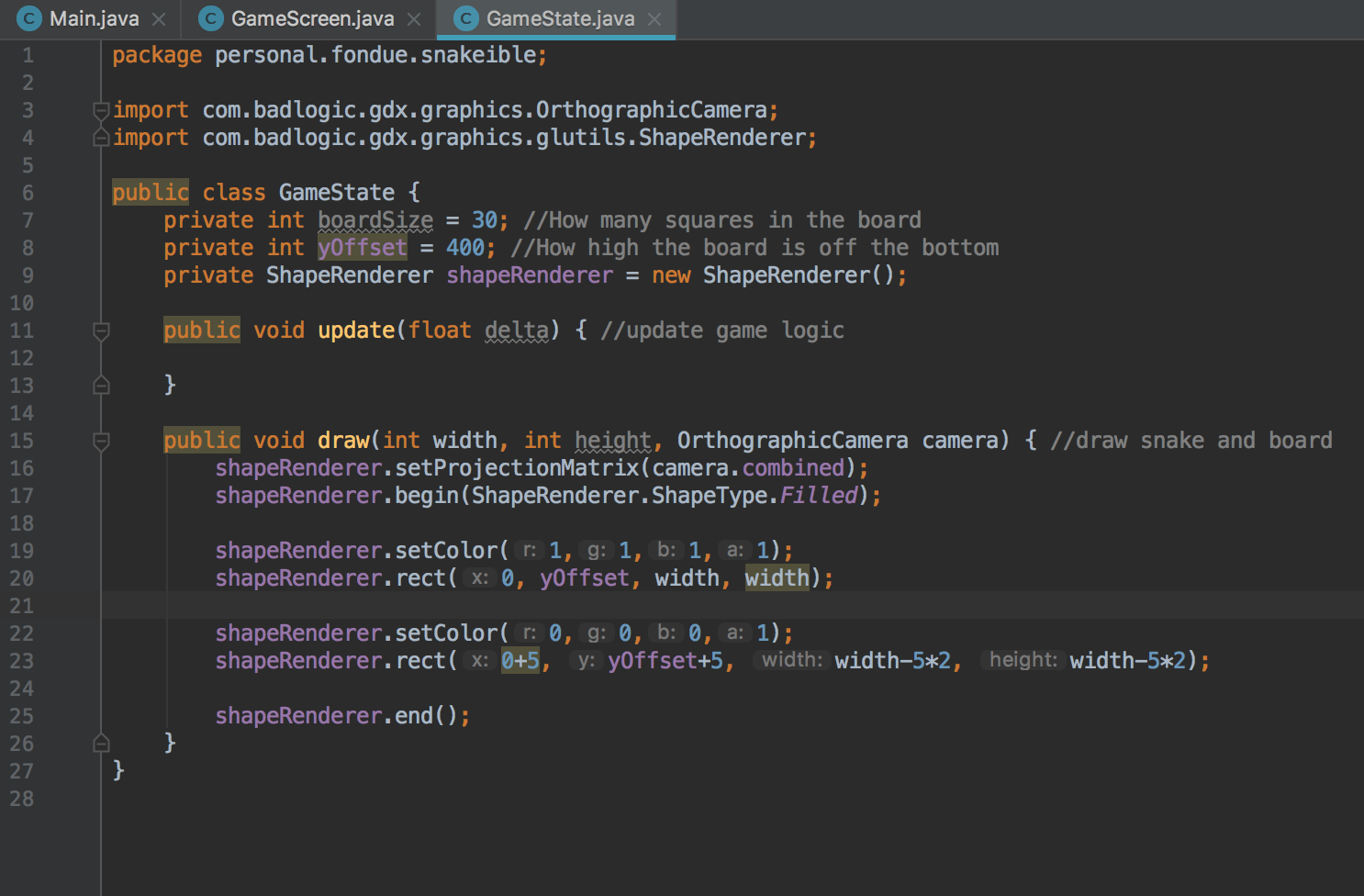This screenshot has width=1364, height=896.
Task: Click shapeRenderer.end() on line 25
Action: (x=336, y=716)
